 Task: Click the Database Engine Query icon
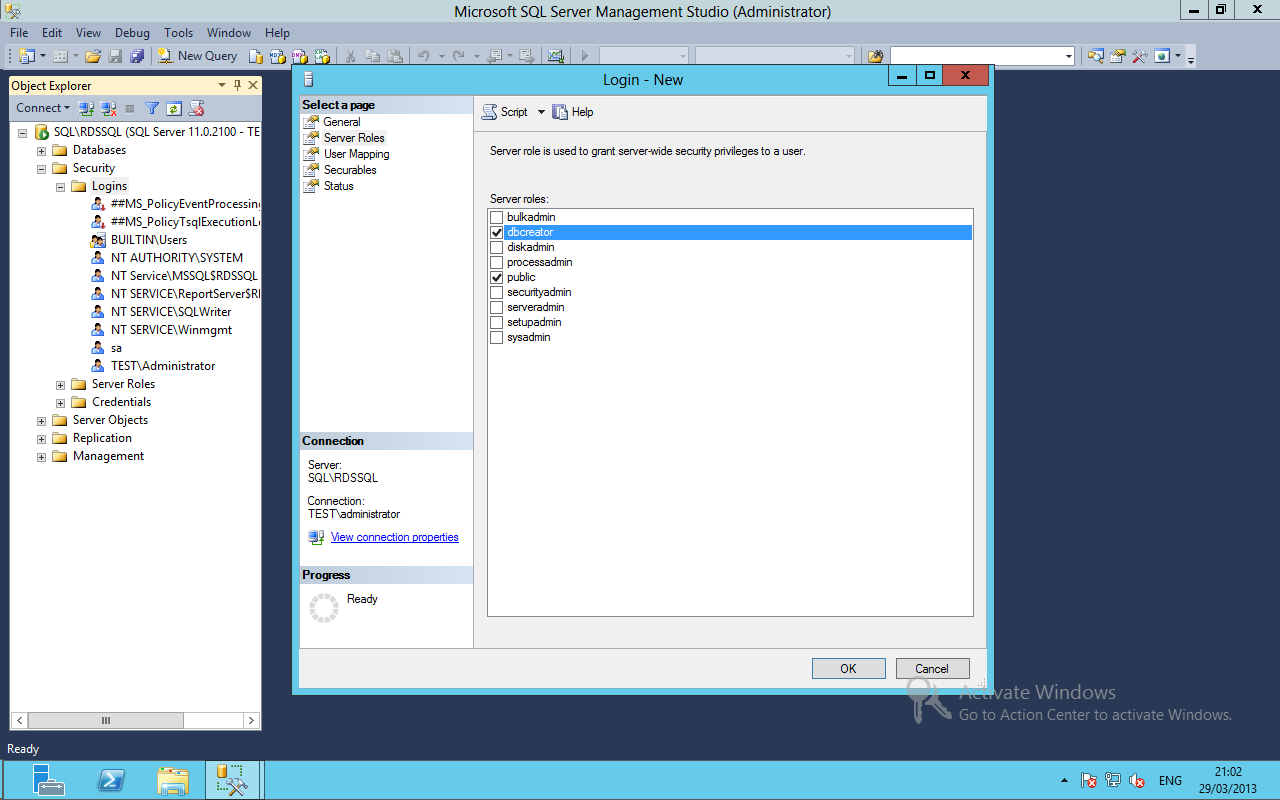256,56
